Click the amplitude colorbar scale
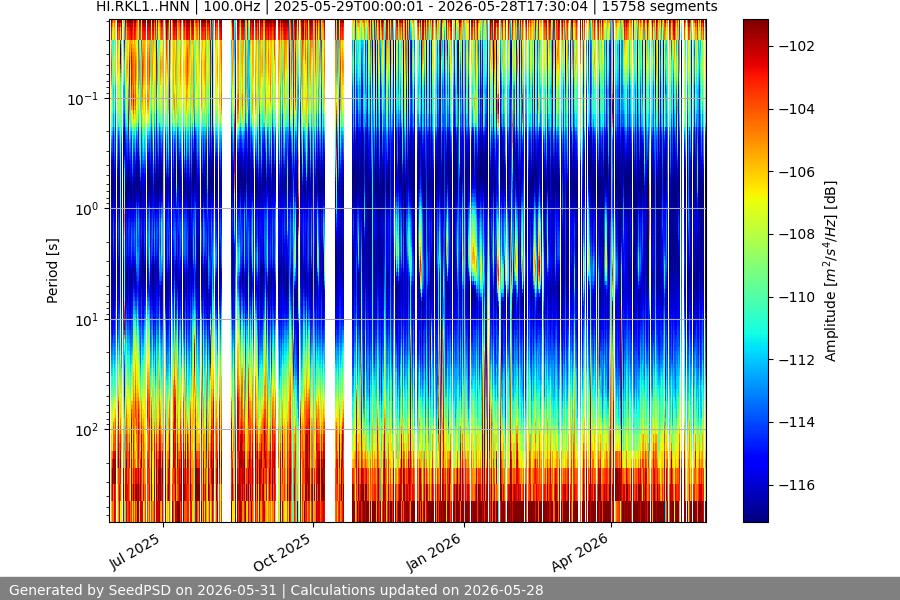The height and width of the screenshot is (600, 900). [755, 271]
